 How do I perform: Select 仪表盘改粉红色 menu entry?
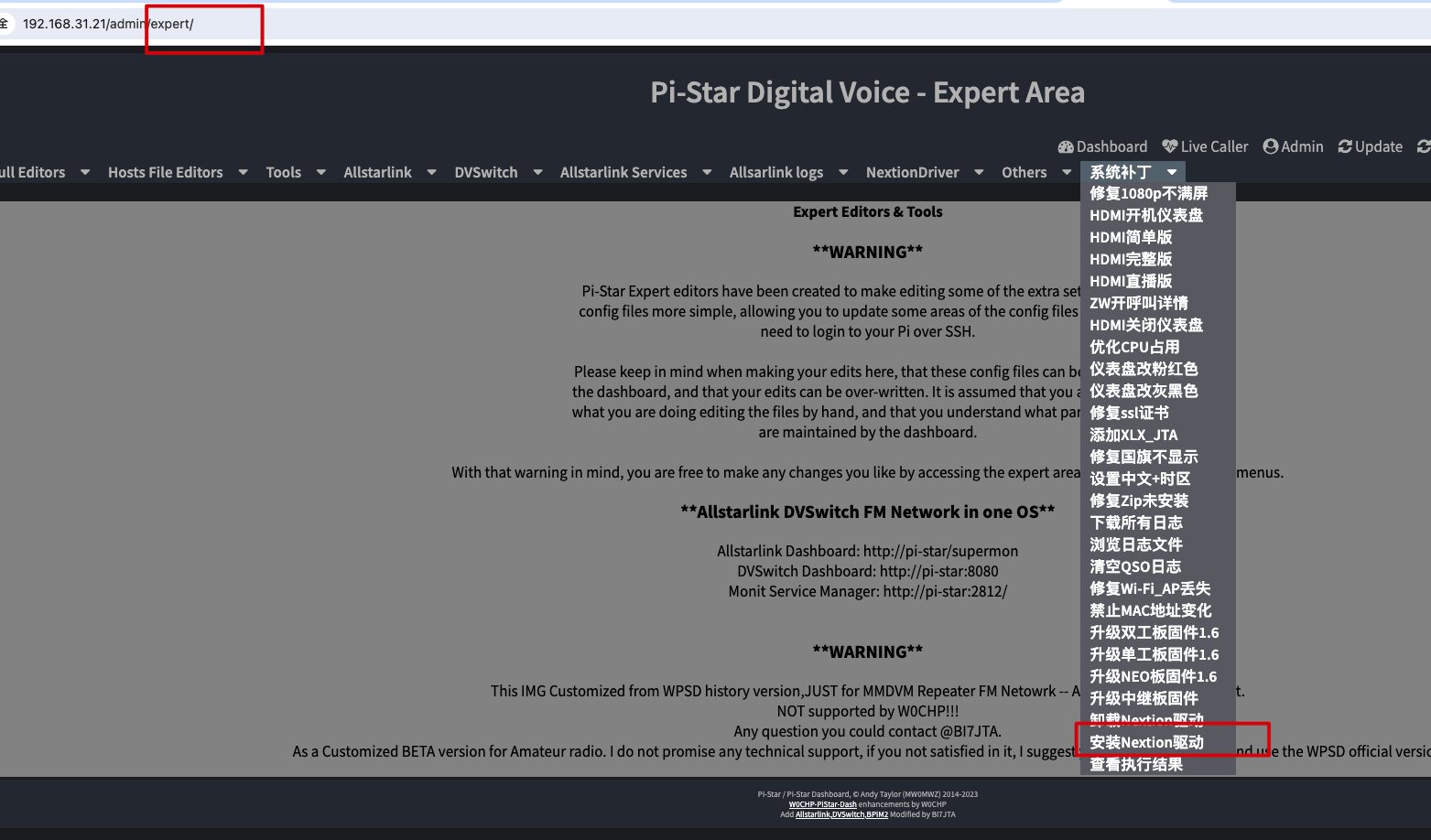pos(1144,369)
